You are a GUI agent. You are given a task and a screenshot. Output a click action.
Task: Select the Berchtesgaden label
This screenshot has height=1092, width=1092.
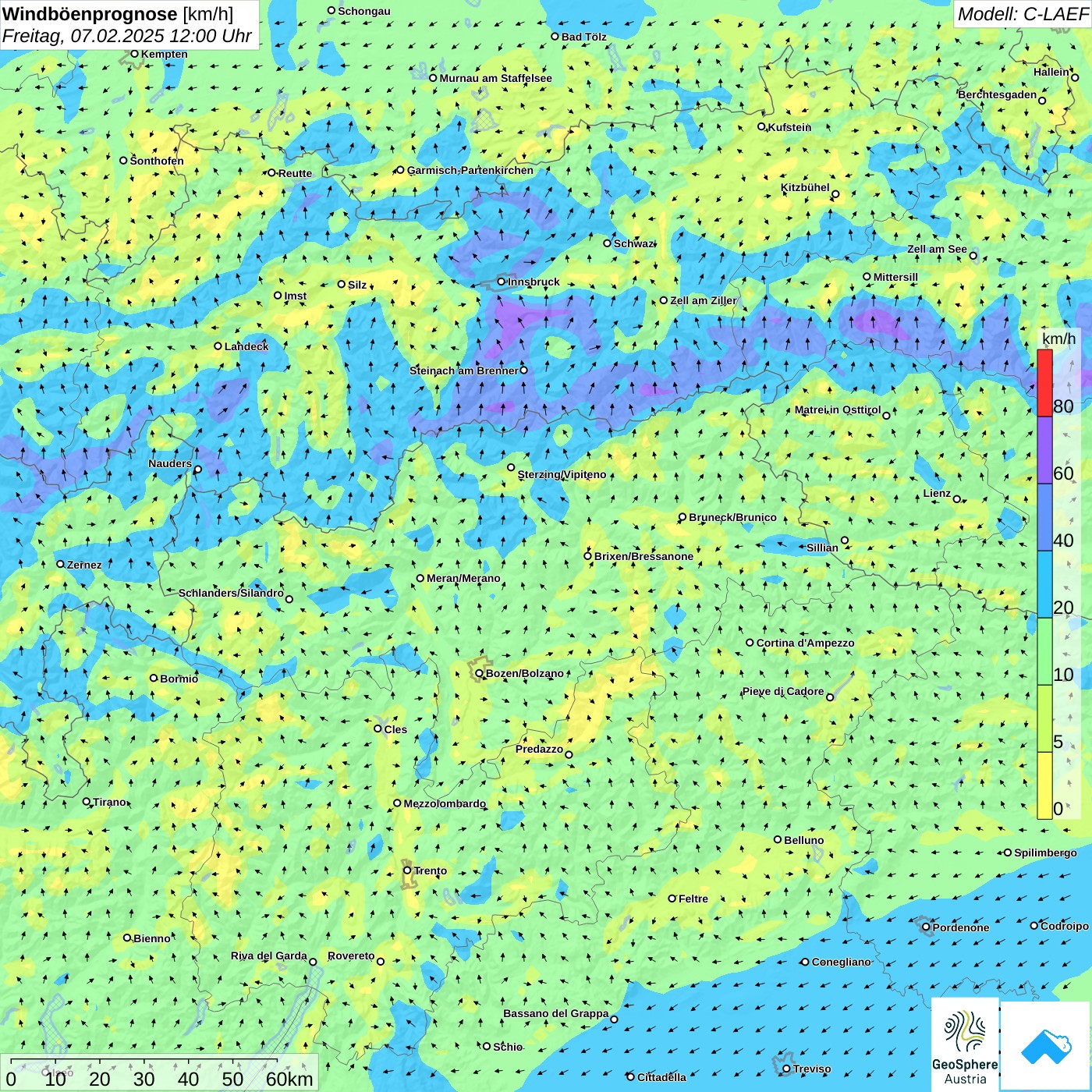(x=998, y=94)
